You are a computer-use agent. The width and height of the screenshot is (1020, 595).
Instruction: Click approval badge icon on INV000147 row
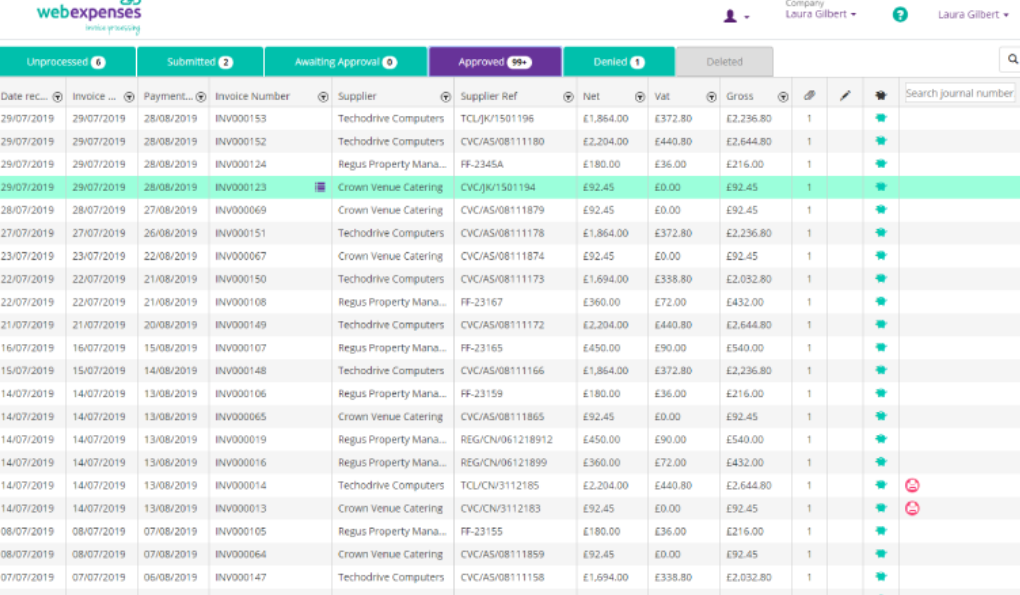tap(881, 577)
